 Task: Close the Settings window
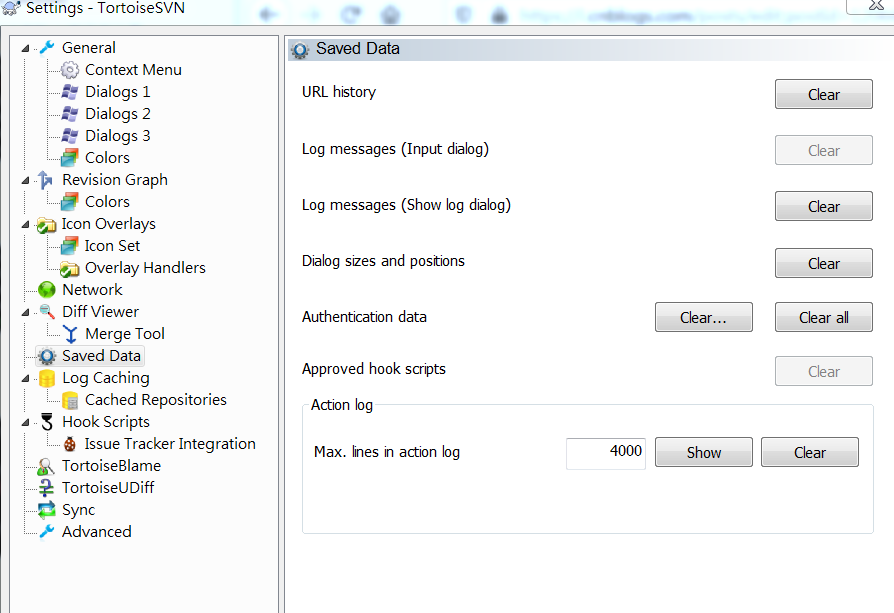(x=875, y=5)
